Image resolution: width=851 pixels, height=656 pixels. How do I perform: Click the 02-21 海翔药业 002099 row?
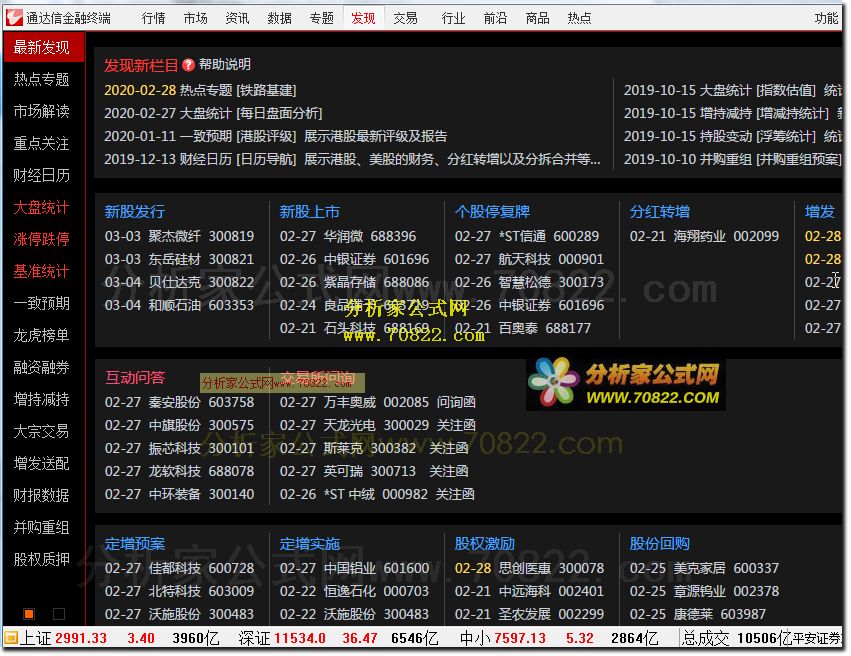pos(704,237)
